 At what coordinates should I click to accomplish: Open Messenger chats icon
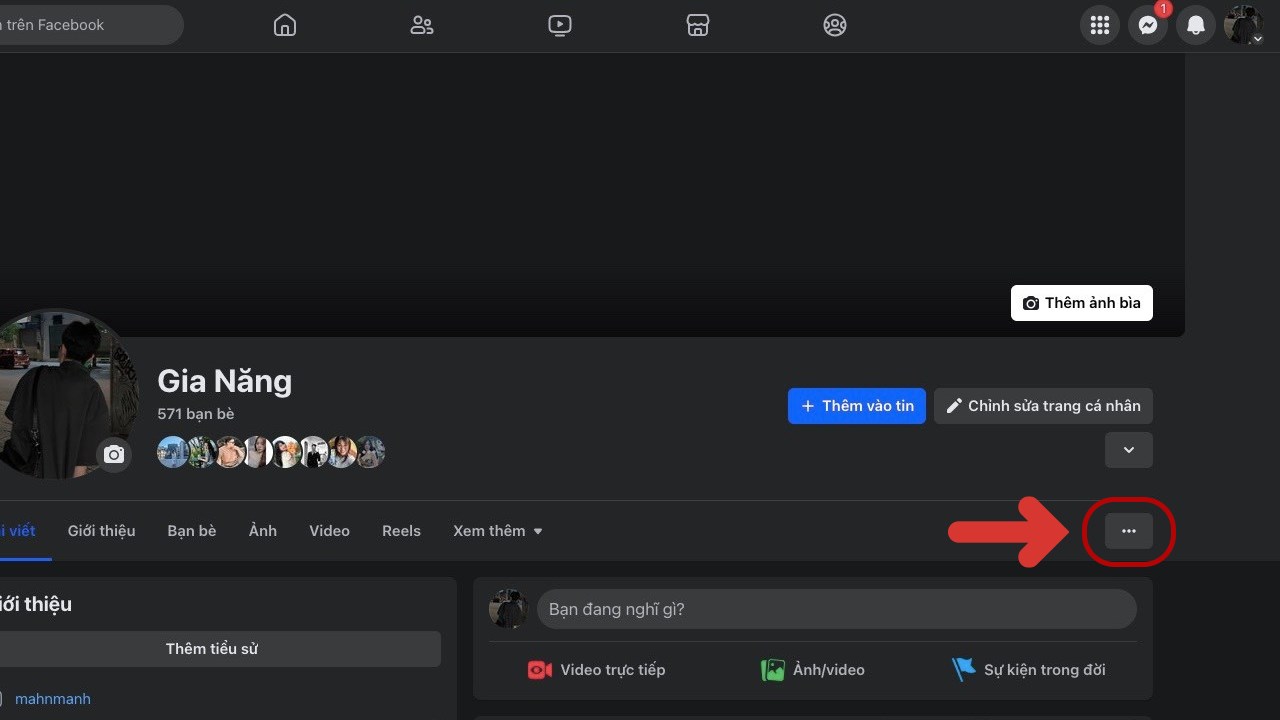pyautogui.click(x=1148, y=25)
